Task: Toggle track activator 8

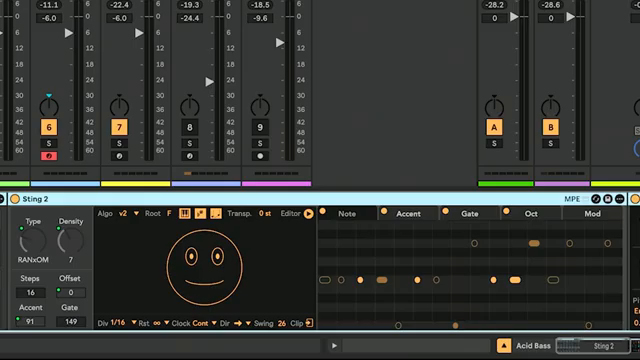Action: (x=189, y=127)
